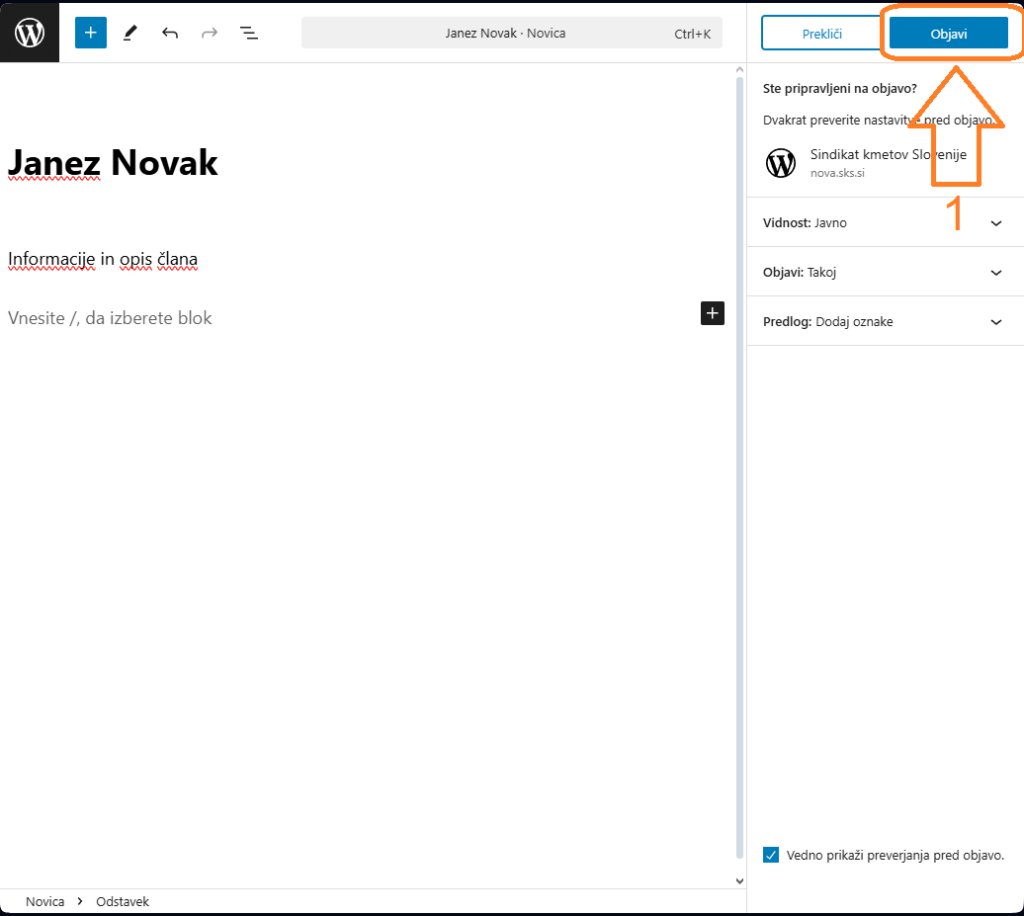Open the block inserter plus button
Viewport: 1024px width, 916px height.
[90, 33]
